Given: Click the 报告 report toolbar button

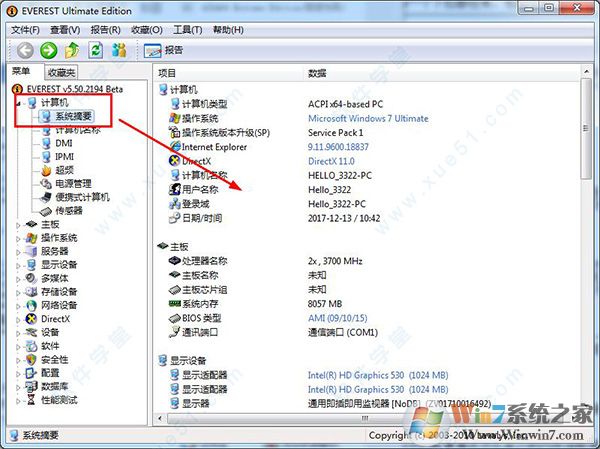Looking at the screenshot, I should 163,50.
